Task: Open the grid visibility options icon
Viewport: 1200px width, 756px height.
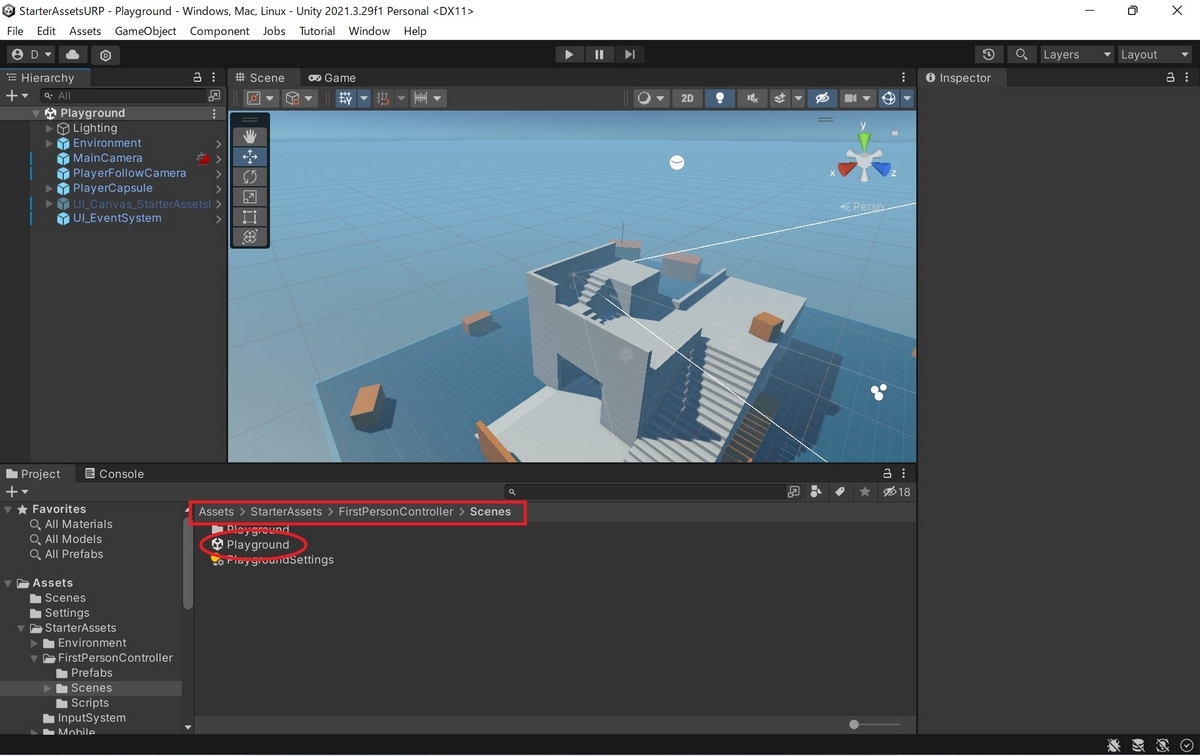Action: coord(347,97)
